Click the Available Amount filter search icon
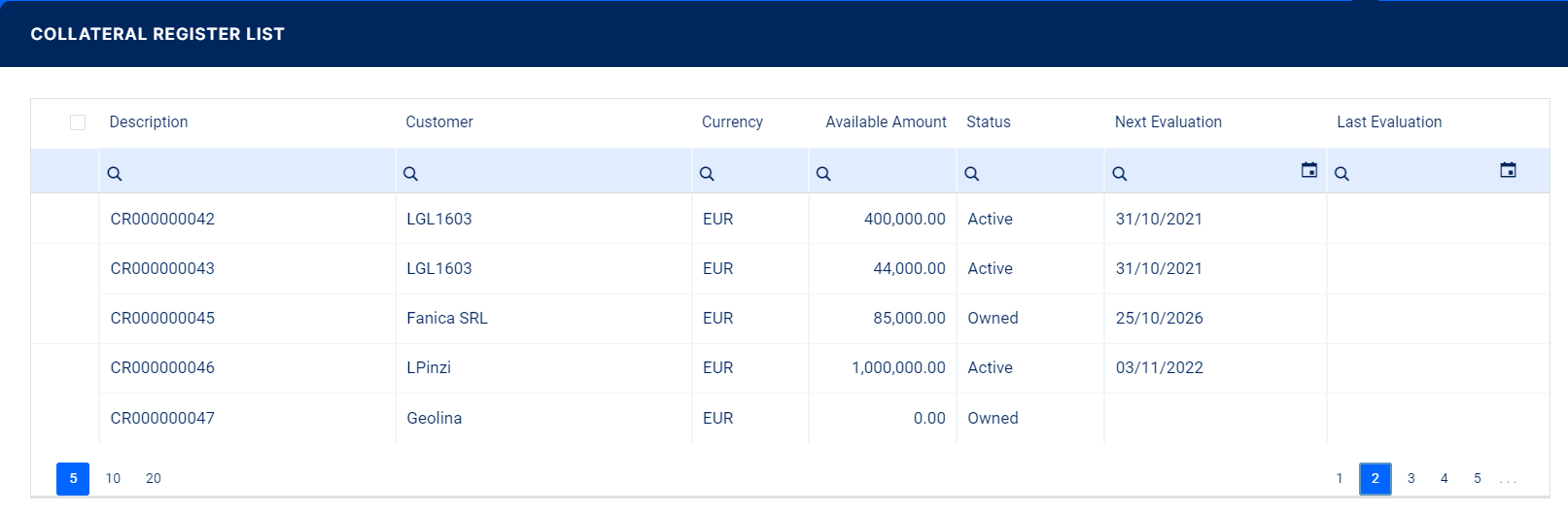 [823, 174]
